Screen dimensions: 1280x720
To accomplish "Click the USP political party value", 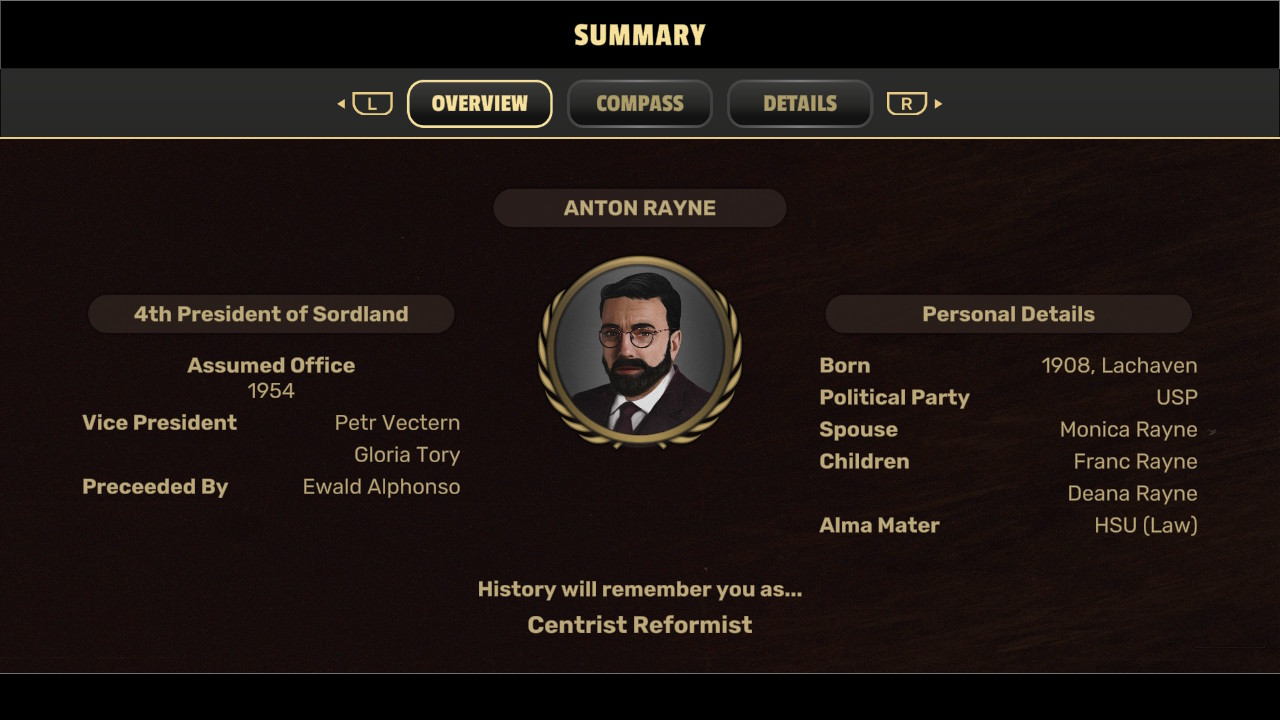I will click(x=1177, y=398).
